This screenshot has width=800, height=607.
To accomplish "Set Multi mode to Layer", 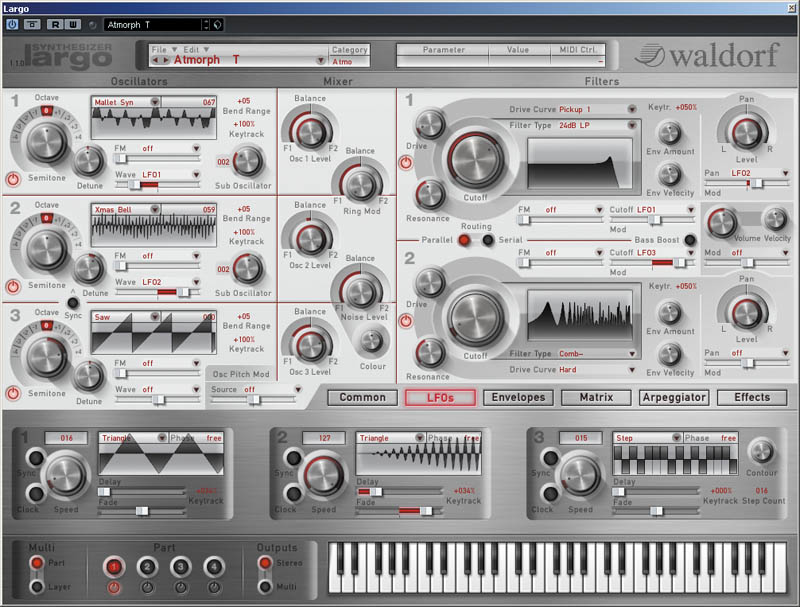I will click(37, 586).
